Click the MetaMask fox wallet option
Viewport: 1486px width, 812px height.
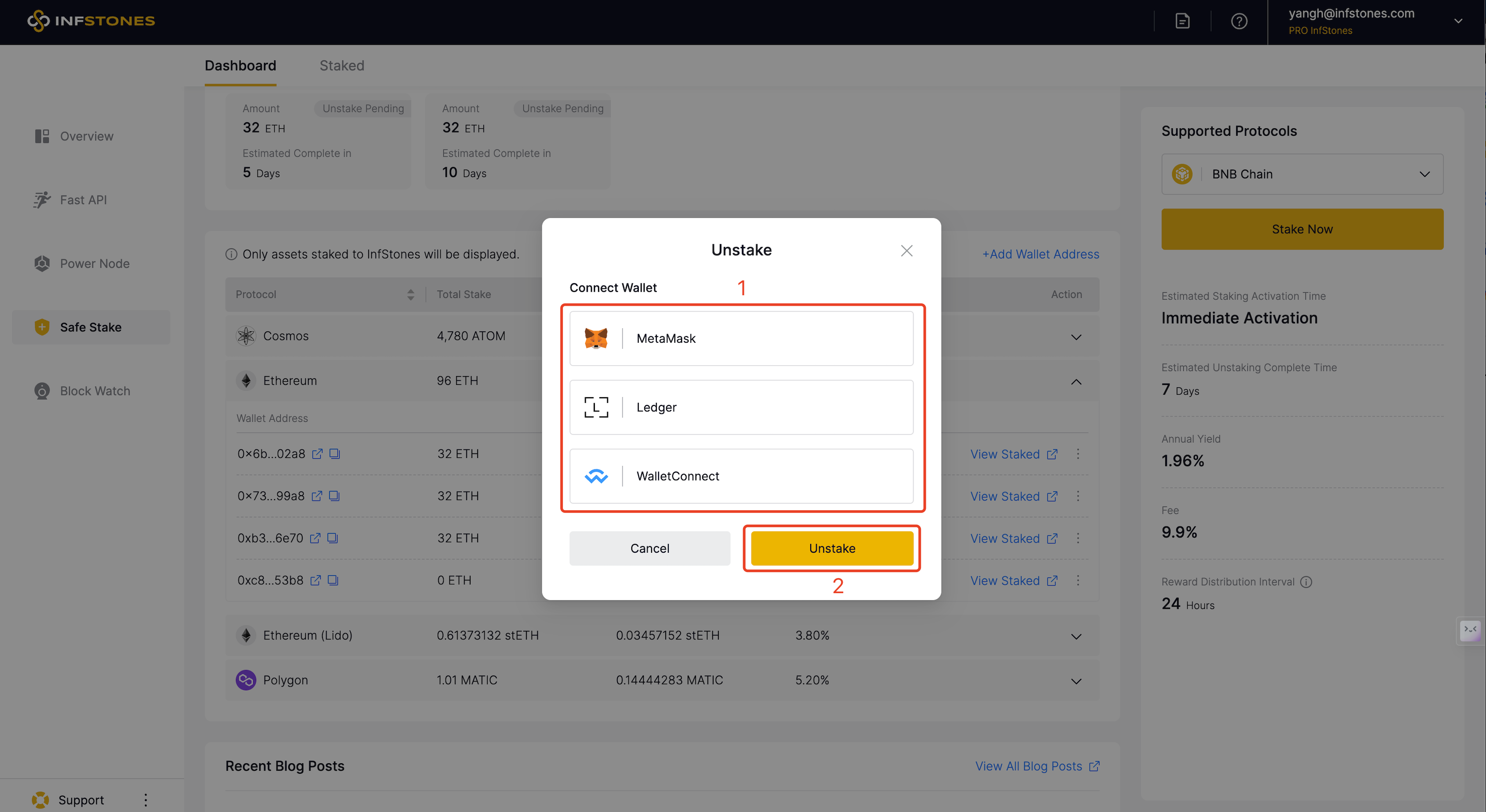point(741,338)
